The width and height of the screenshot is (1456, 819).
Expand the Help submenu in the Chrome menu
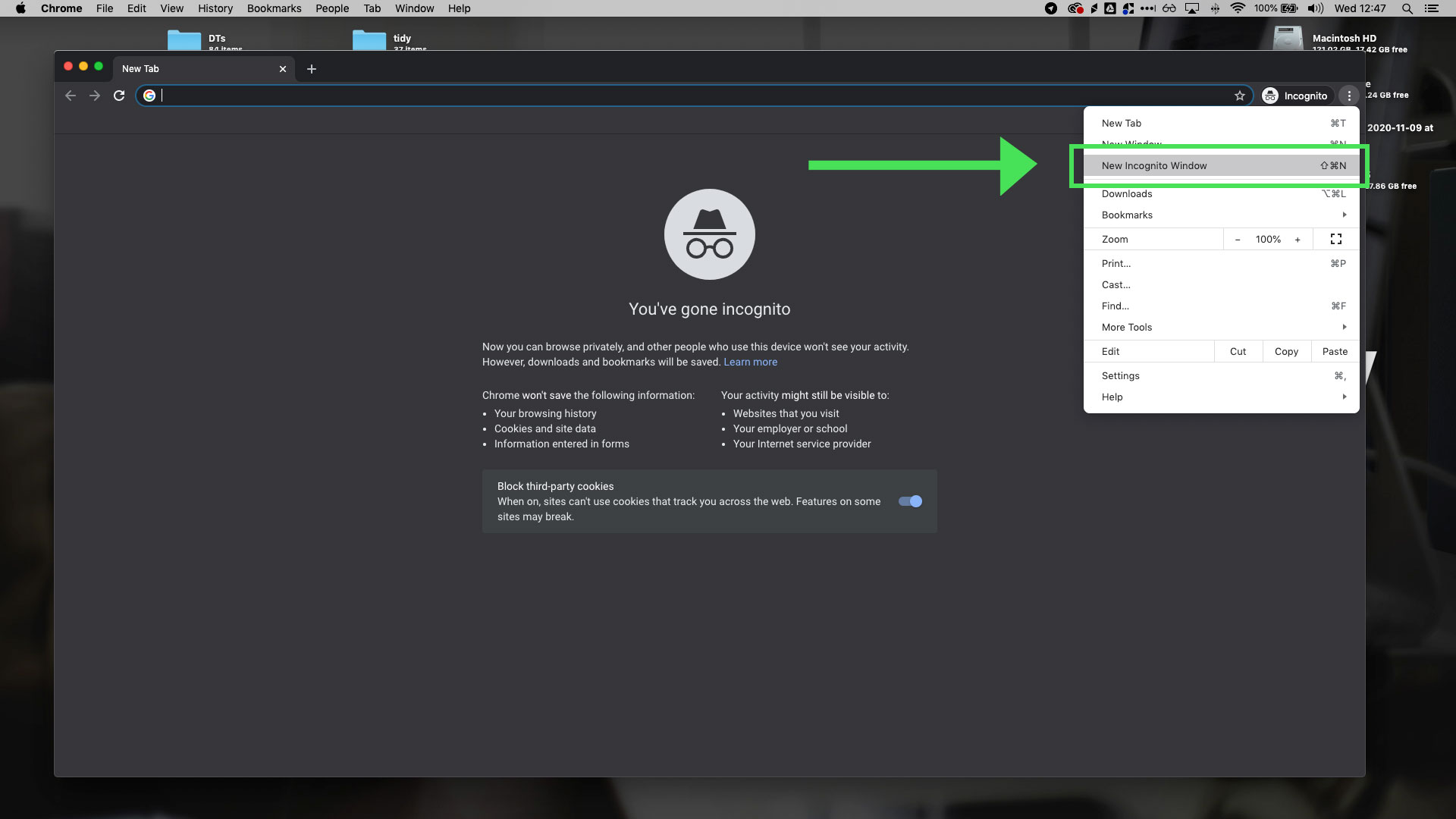pos(1222,397)
